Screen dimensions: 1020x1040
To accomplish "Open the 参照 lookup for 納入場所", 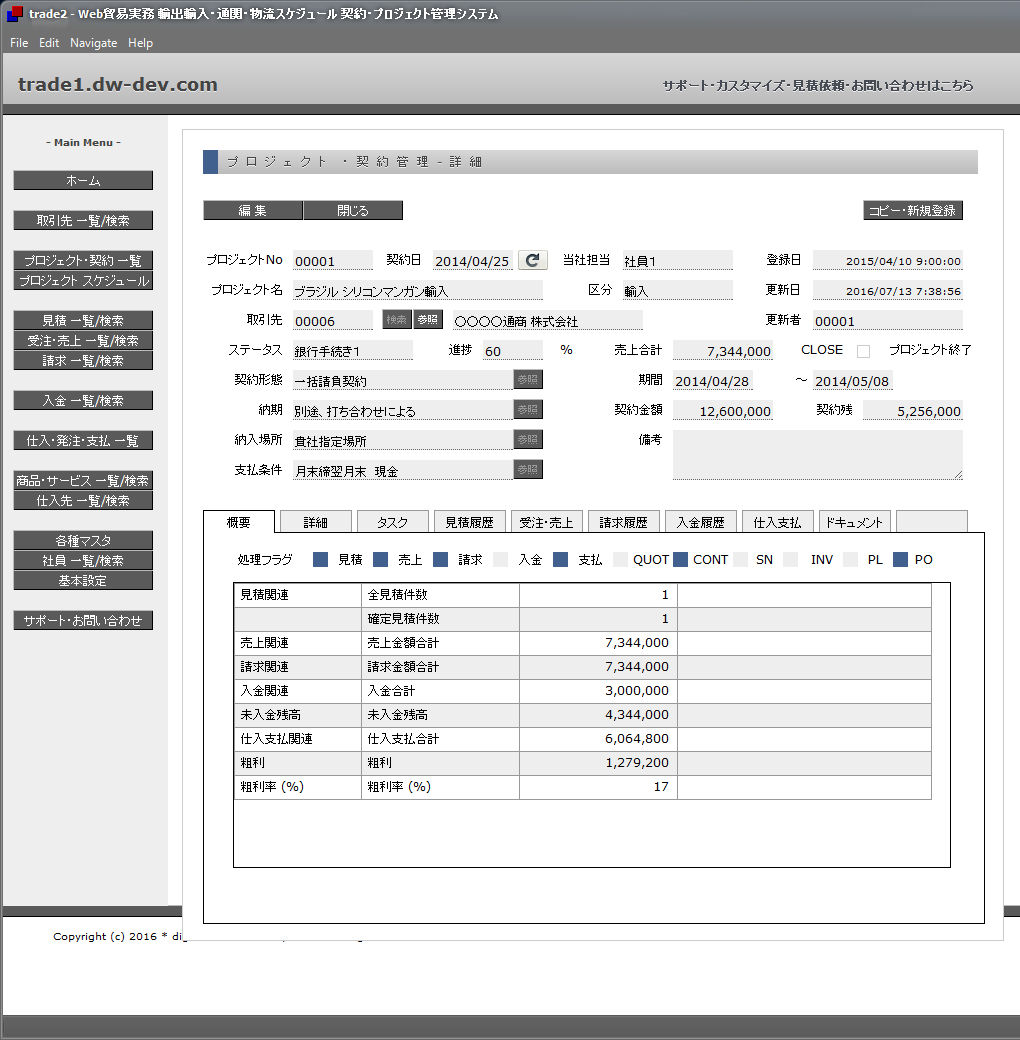I will pyautogui.click(x=528, y=440).
